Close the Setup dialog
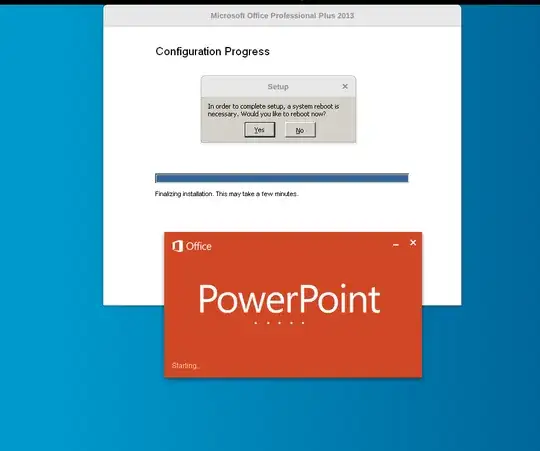Screen dimensions: 540x451 click(345, 86)
